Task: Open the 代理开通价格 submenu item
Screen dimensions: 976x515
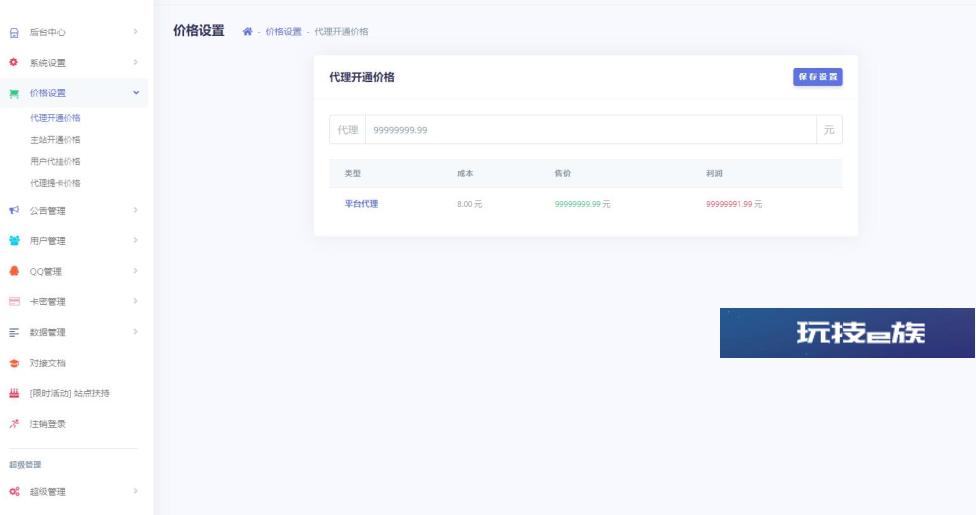Action: [x=55, y=118]
